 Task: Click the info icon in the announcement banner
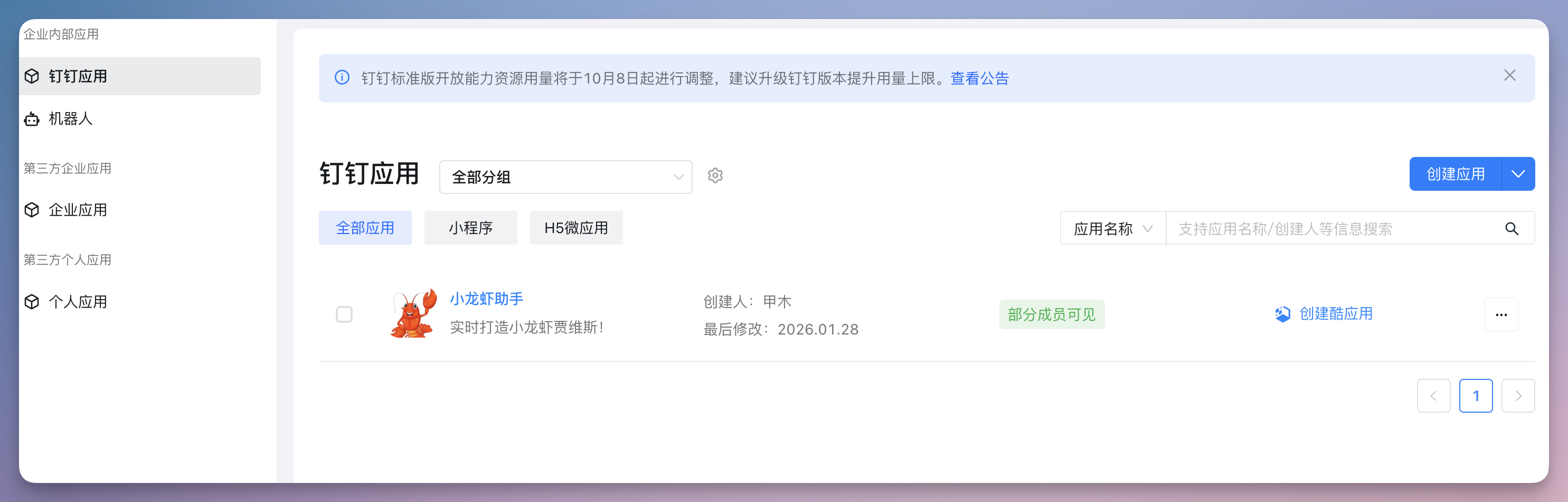pos(342,78)
